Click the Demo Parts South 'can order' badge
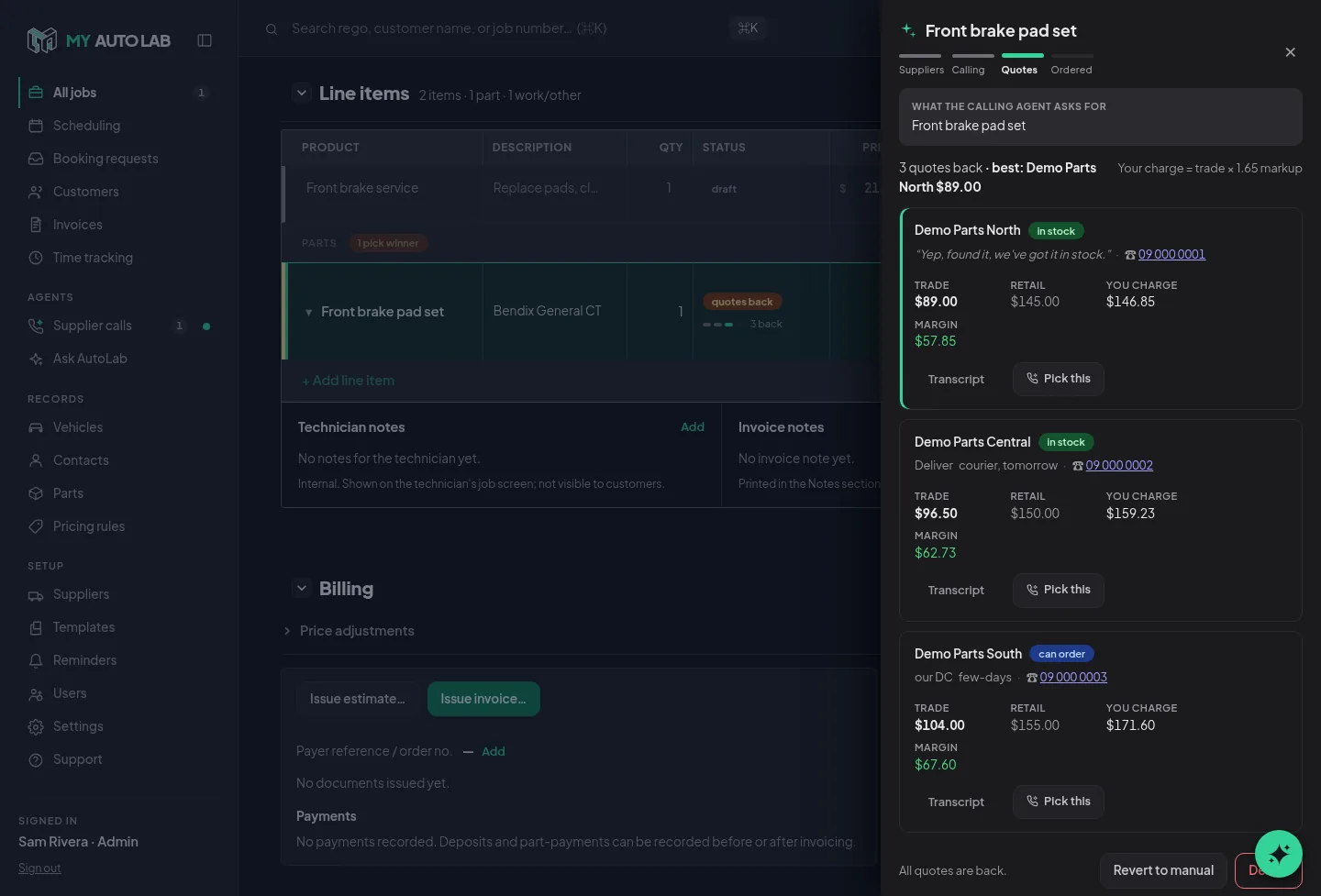This screenshot has width=1321, height=896. pyautogui.click(x=1061, y=654)
